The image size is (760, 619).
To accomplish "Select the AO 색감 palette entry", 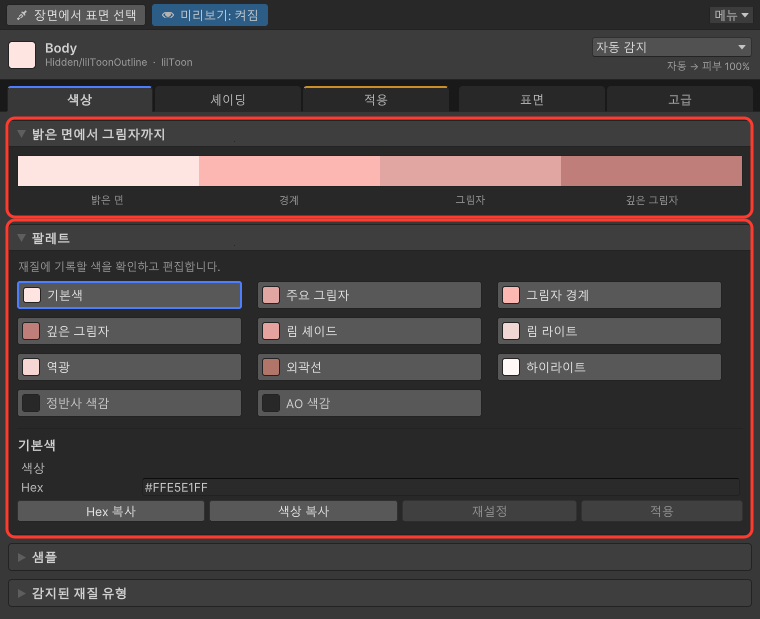I will 369,403.
